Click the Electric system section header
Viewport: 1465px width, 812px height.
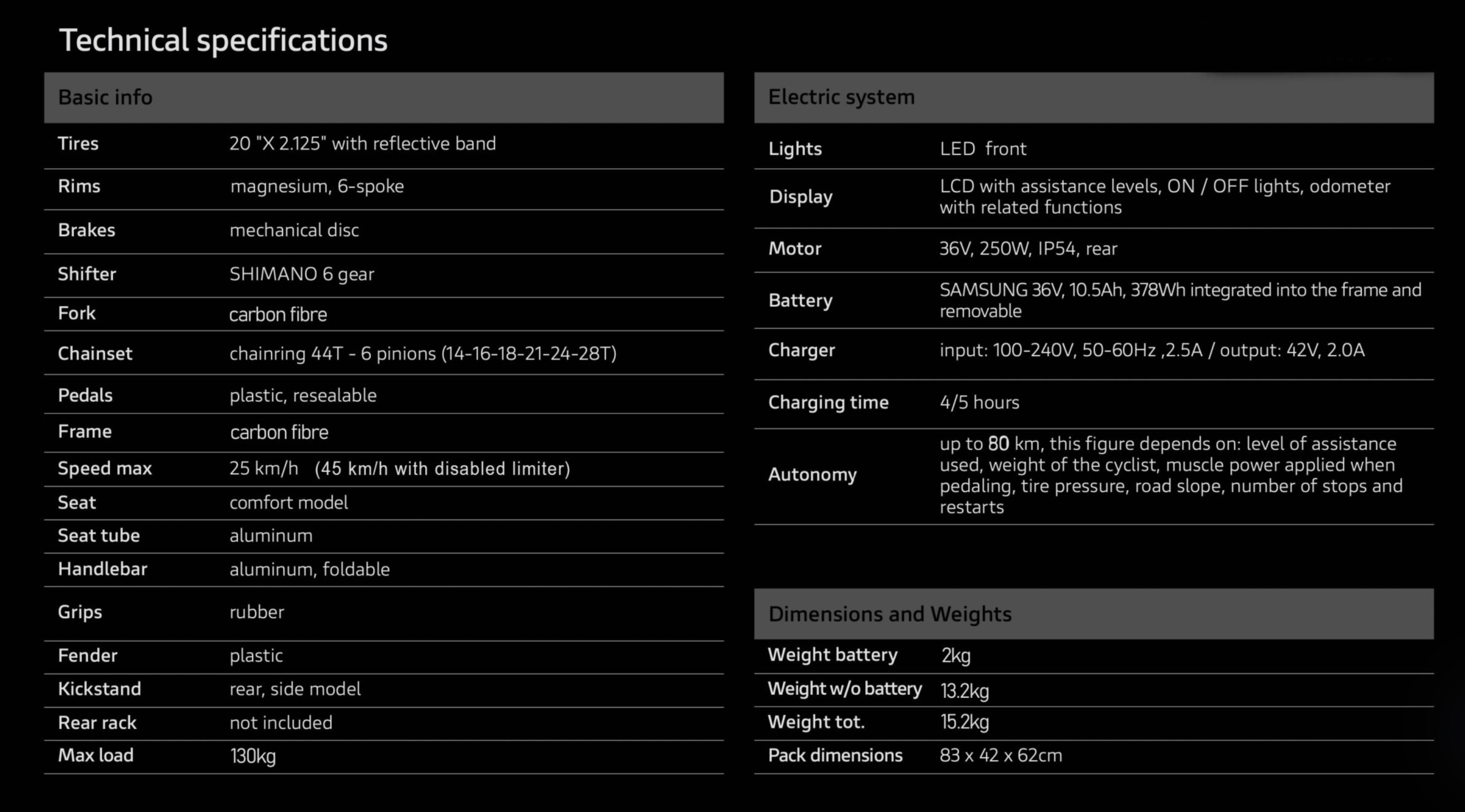point(841,97)
